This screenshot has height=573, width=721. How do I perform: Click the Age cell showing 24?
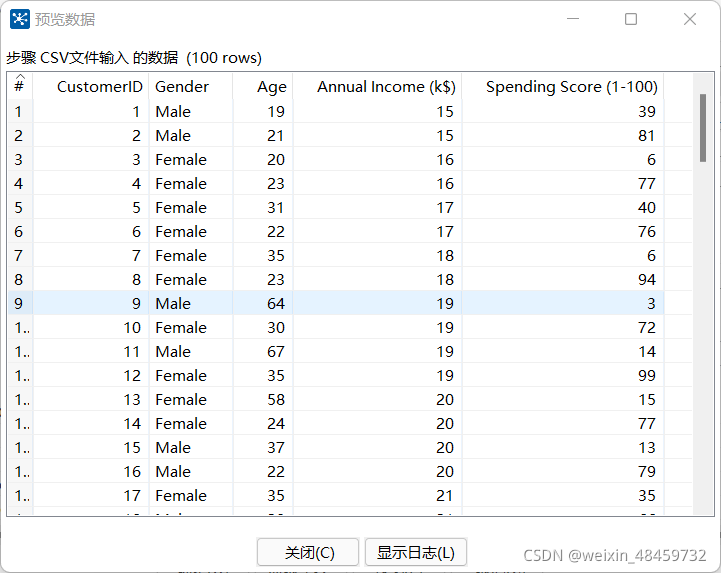pyautogui.click(x=263, y=424)
